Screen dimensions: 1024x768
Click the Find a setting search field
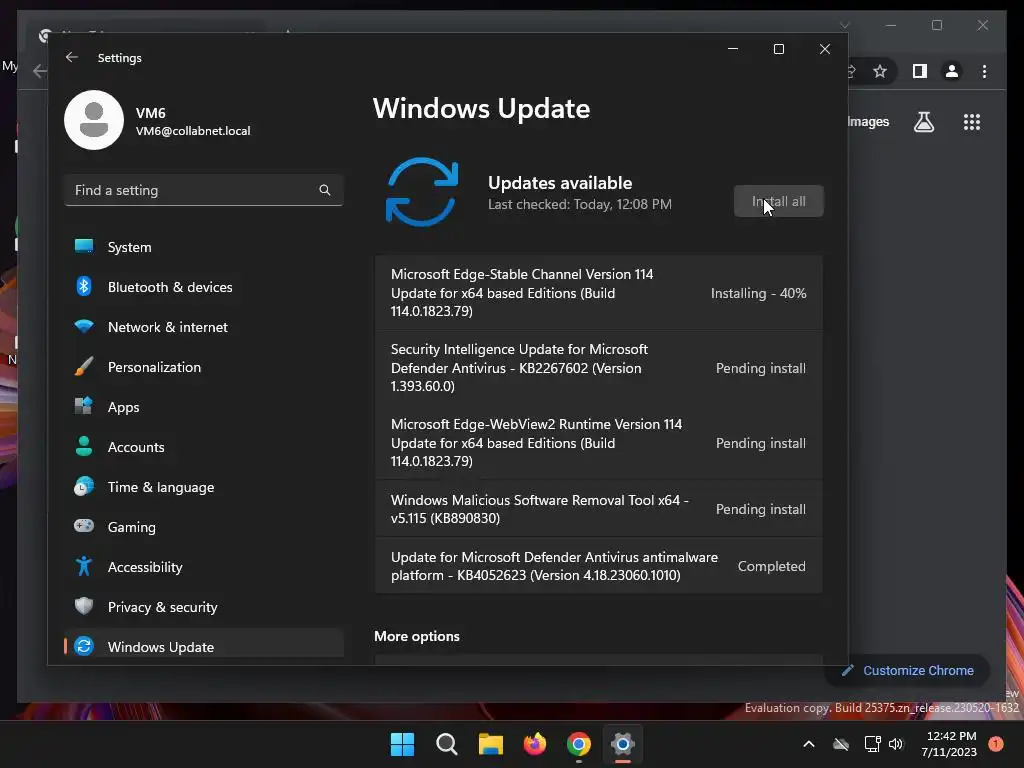pos(204,190)
